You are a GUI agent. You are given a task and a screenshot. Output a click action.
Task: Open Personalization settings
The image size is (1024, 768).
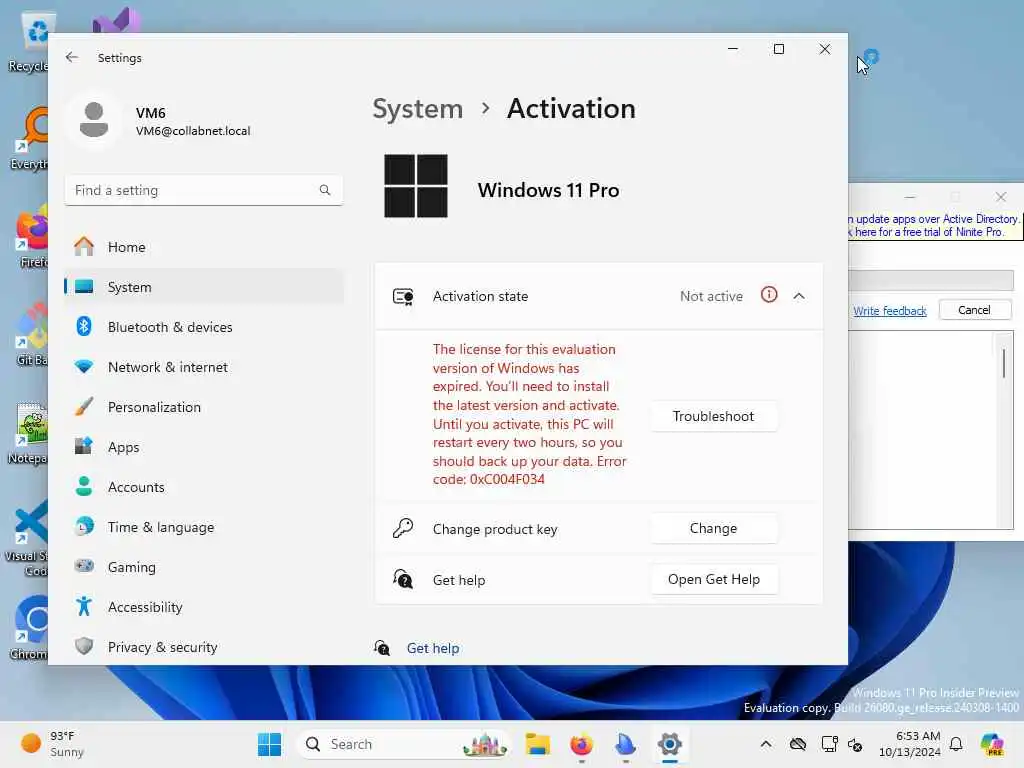click(204, 407)
